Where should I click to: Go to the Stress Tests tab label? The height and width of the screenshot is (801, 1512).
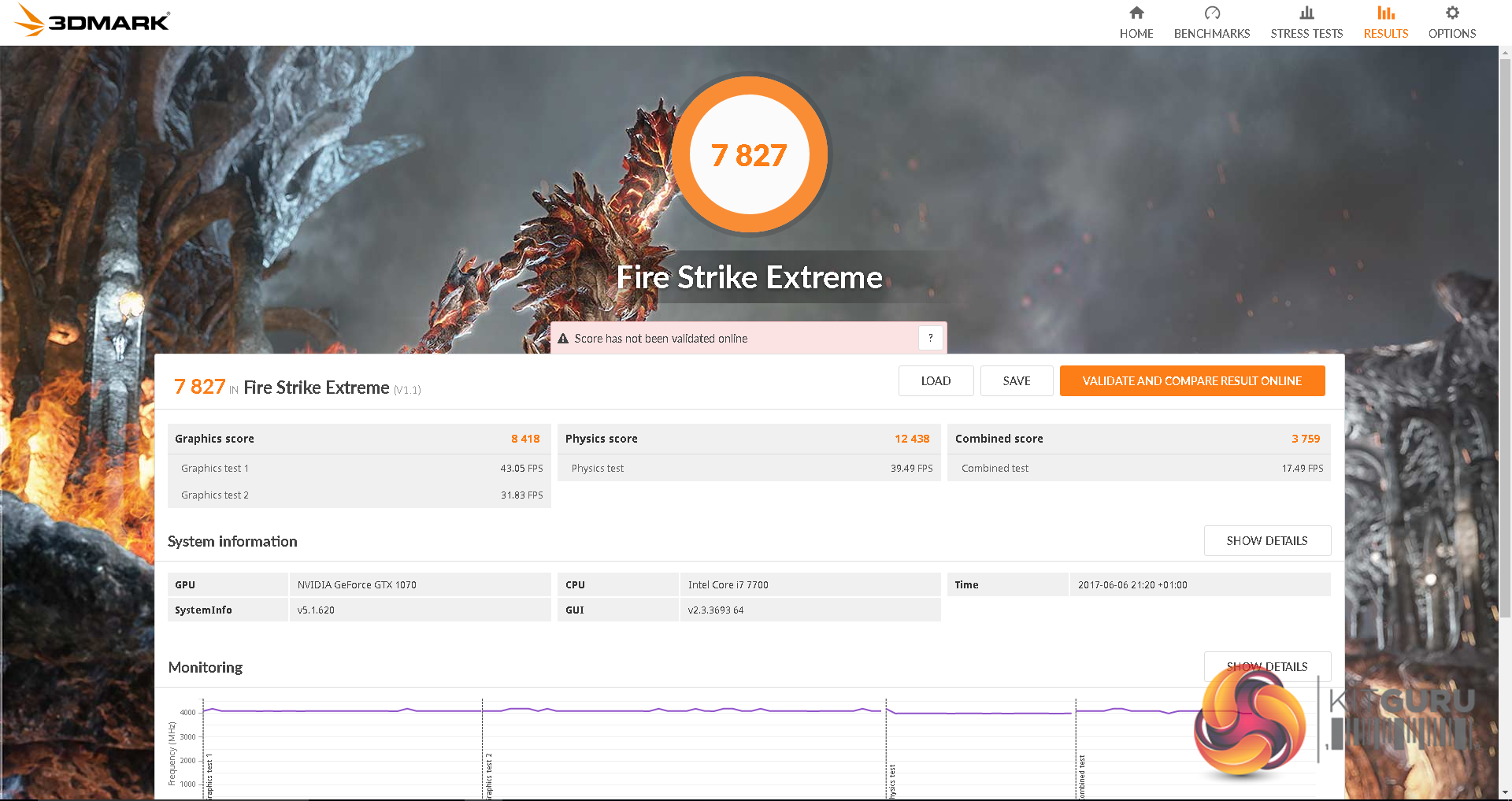[x=1306, y=34]
